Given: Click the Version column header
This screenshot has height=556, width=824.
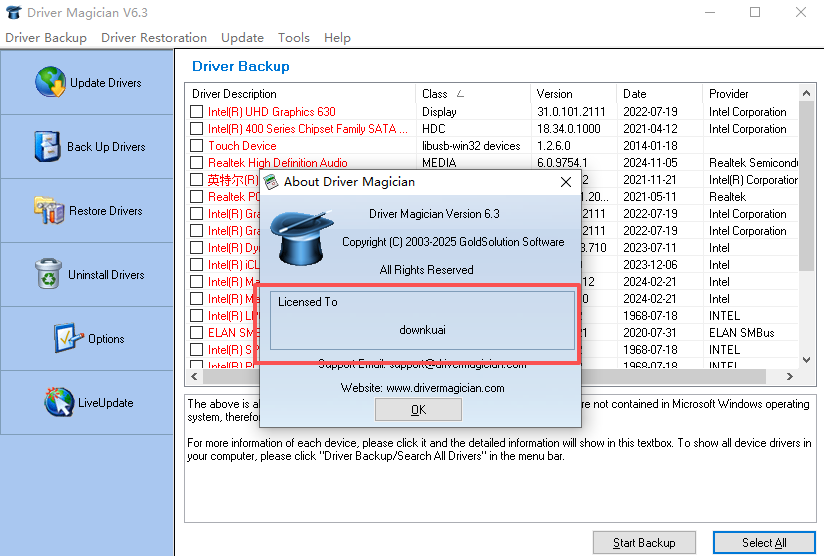Looking at the screenshot, I should point(555,94).
